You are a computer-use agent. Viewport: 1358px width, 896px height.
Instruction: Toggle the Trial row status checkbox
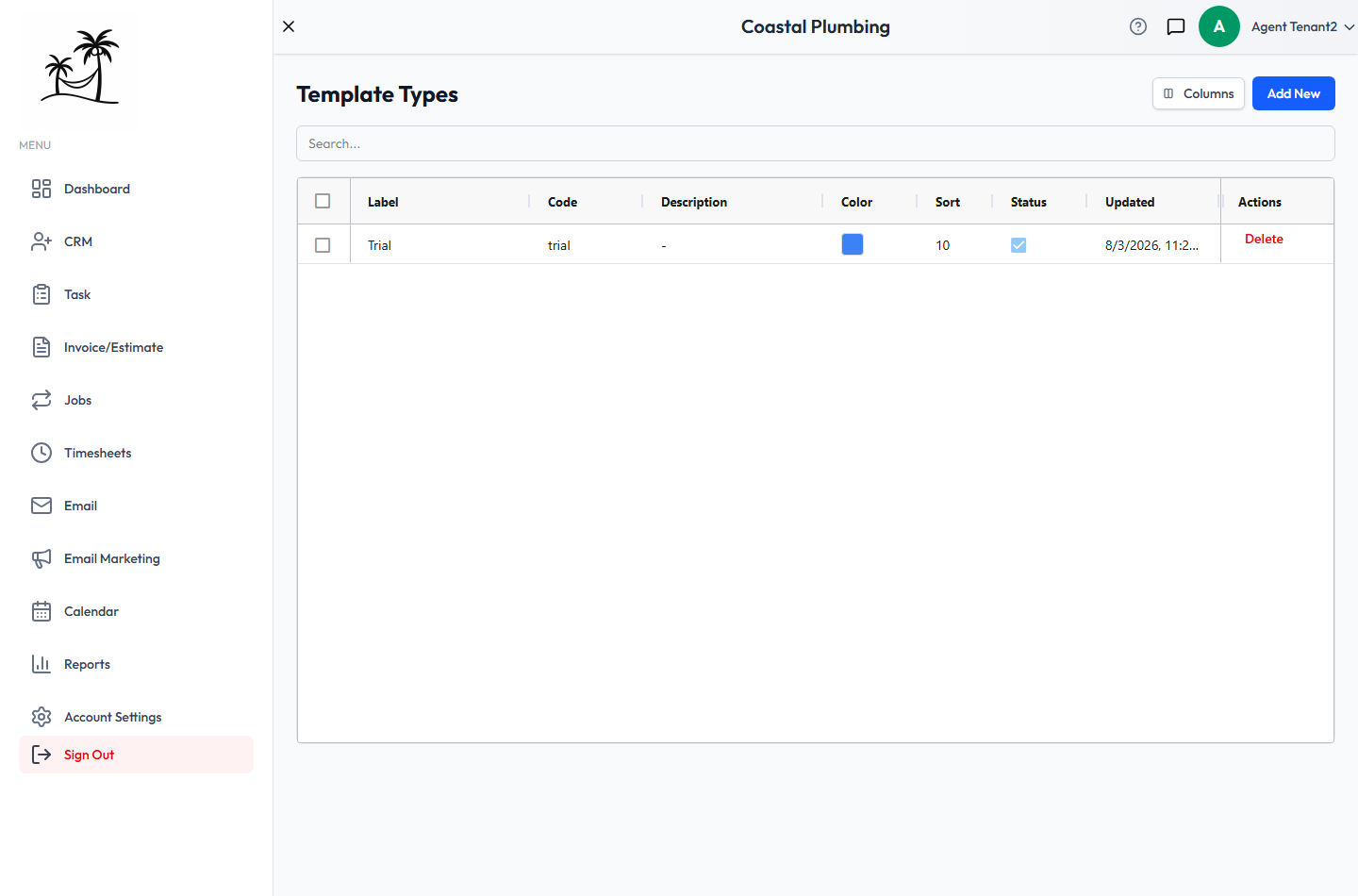click(x=1018, y=245)
